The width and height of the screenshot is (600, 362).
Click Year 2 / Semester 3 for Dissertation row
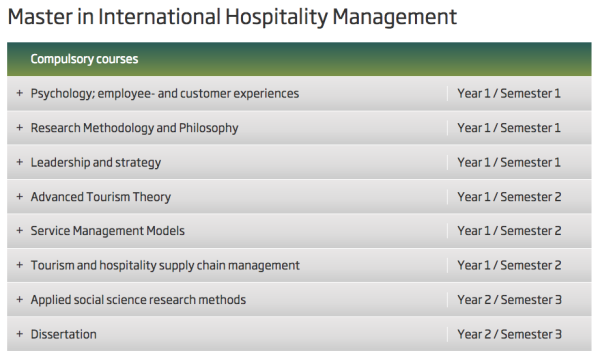509,334
